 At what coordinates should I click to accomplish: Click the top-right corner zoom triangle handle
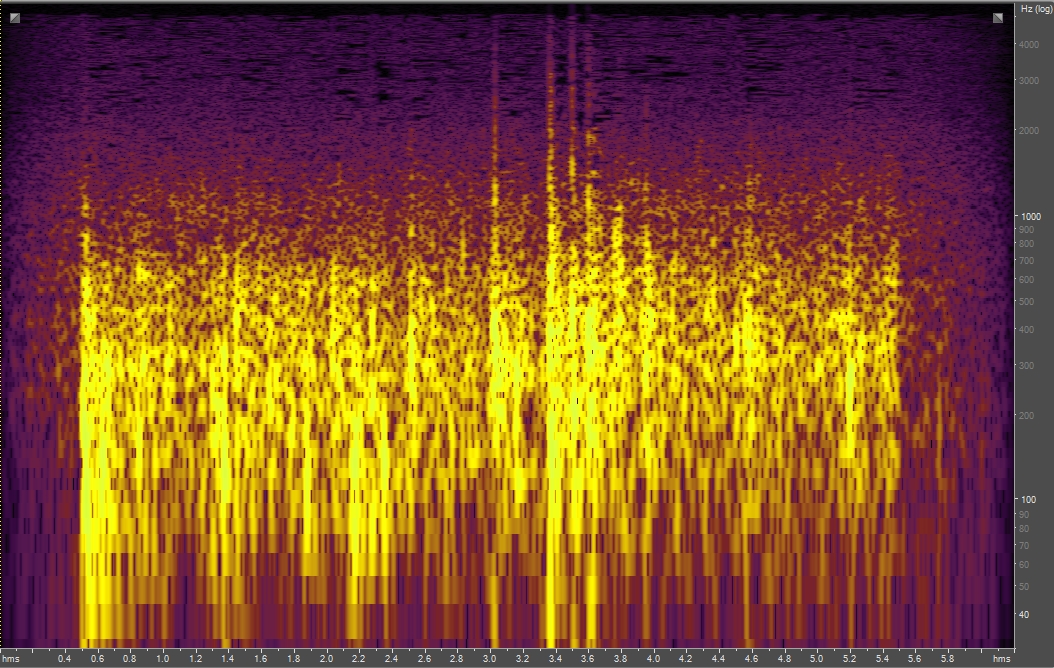[x=998, y=17]
